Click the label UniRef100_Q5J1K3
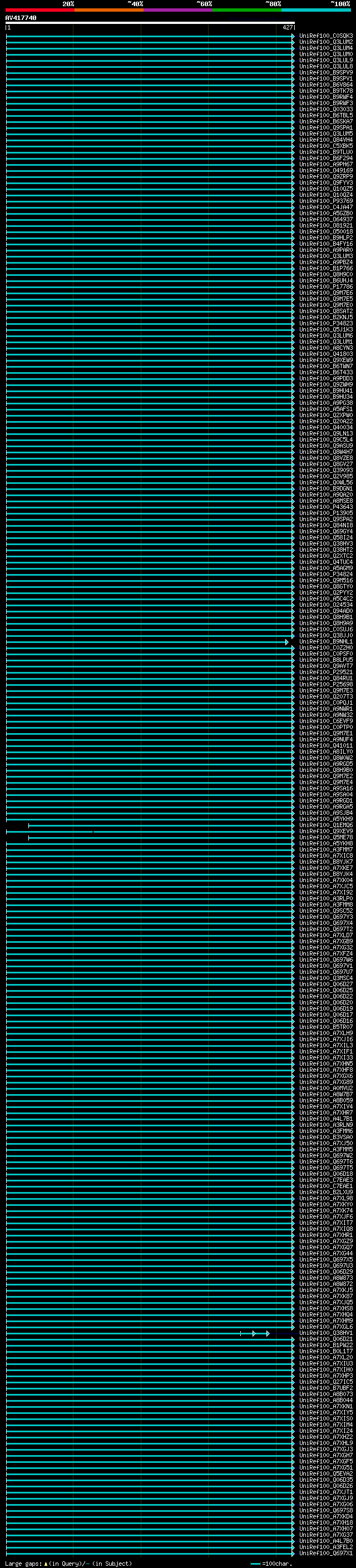356x1568 pixels. point(326,330)
